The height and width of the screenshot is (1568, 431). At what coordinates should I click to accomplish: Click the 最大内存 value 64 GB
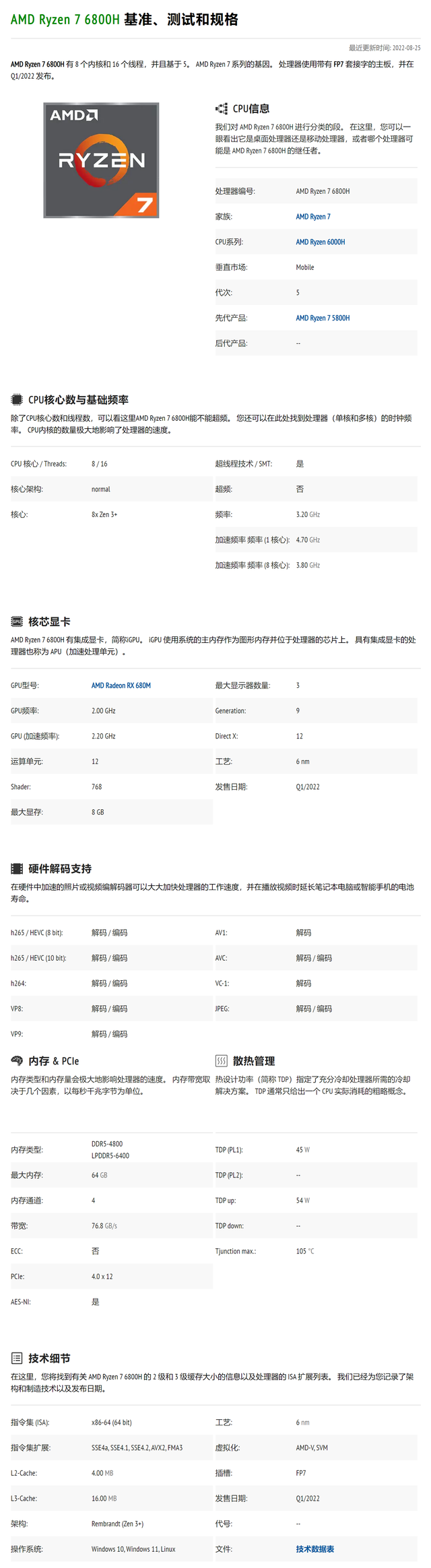point(100,1175)
